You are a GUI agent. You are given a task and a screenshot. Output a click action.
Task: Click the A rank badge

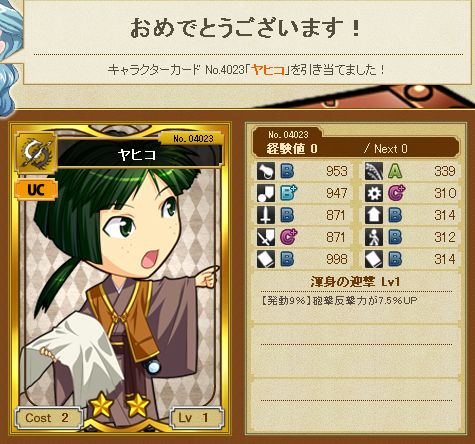395,171
